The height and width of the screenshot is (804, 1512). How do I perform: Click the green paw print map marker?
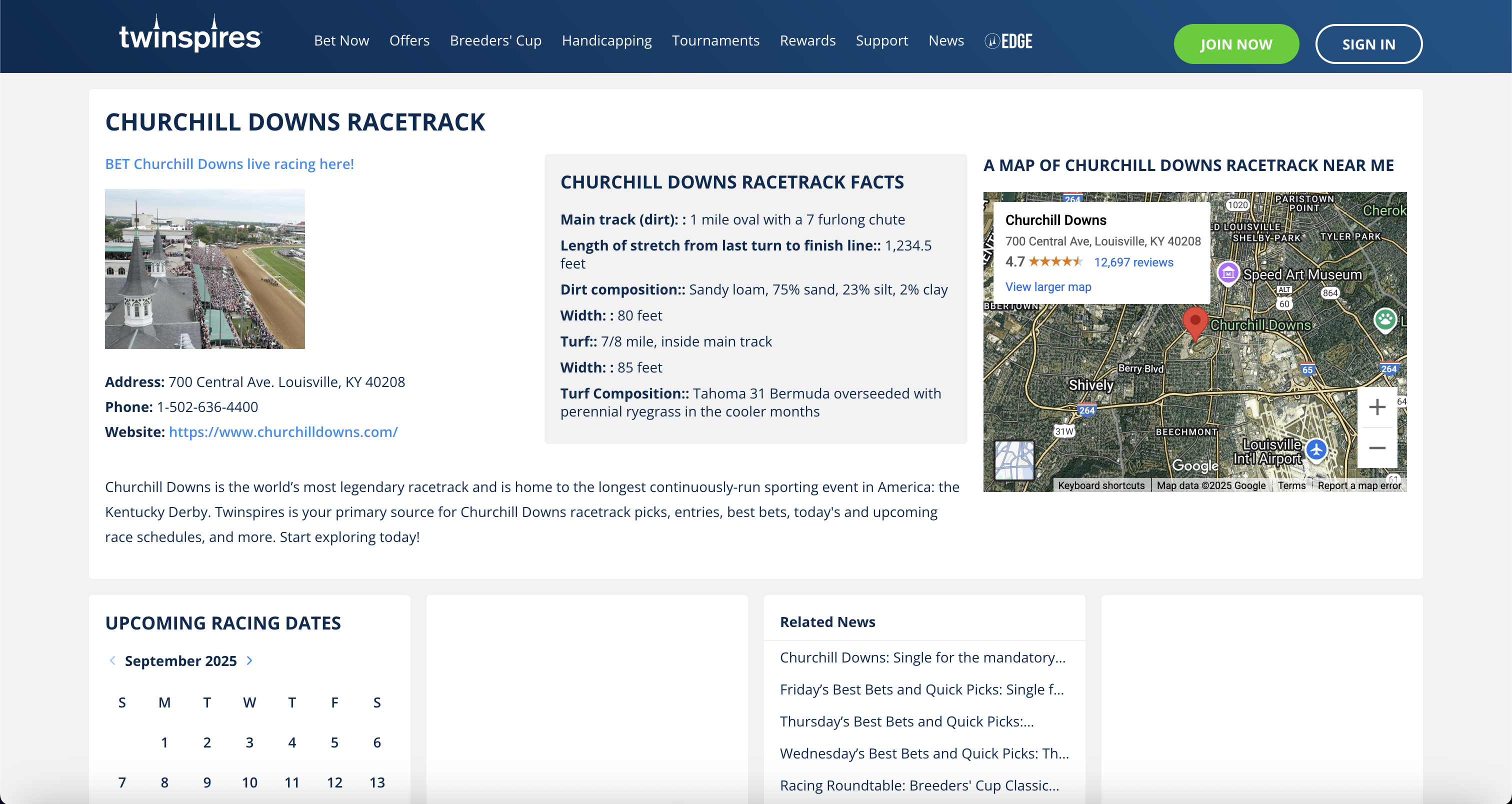coord(1385,320)
